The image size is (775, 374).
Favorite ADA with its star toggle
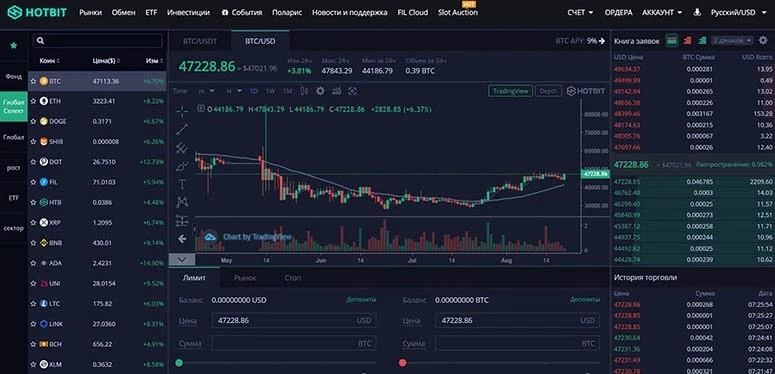click(x=33, y=263)
